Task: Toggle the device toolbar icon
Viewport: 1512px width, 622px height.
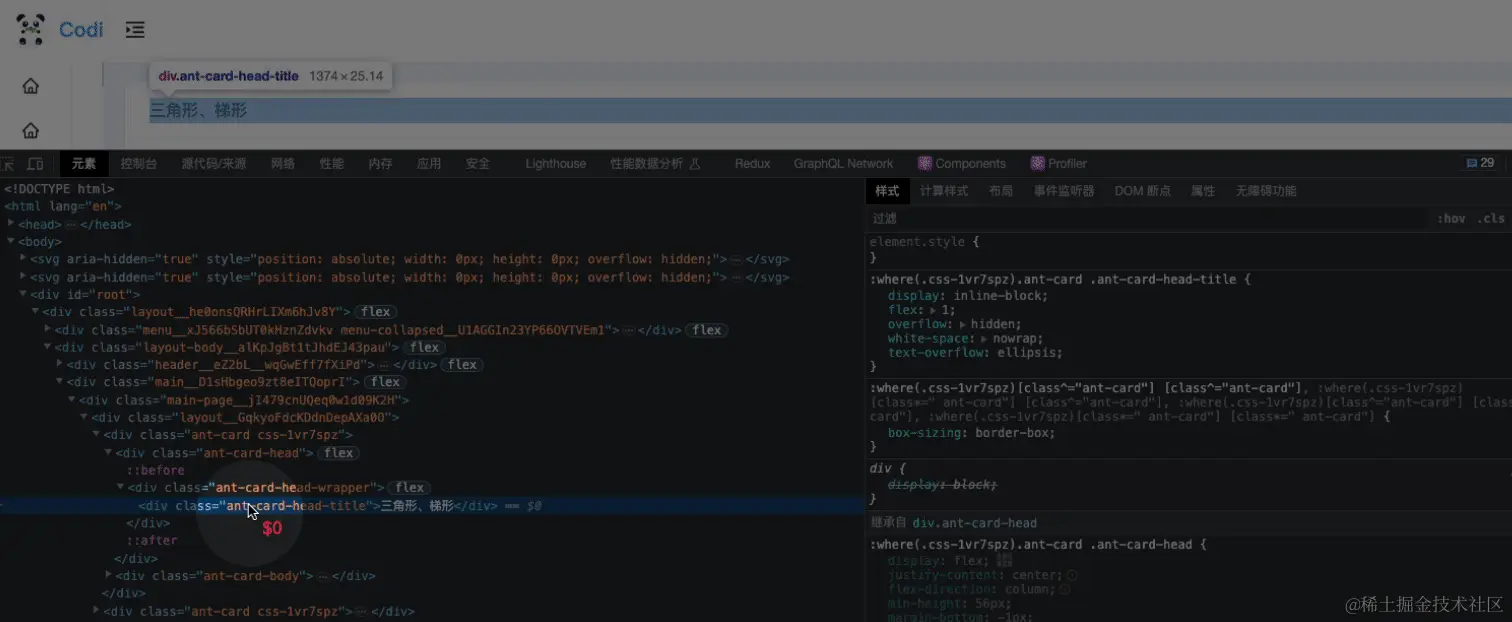Action: (x=35, y=163)
